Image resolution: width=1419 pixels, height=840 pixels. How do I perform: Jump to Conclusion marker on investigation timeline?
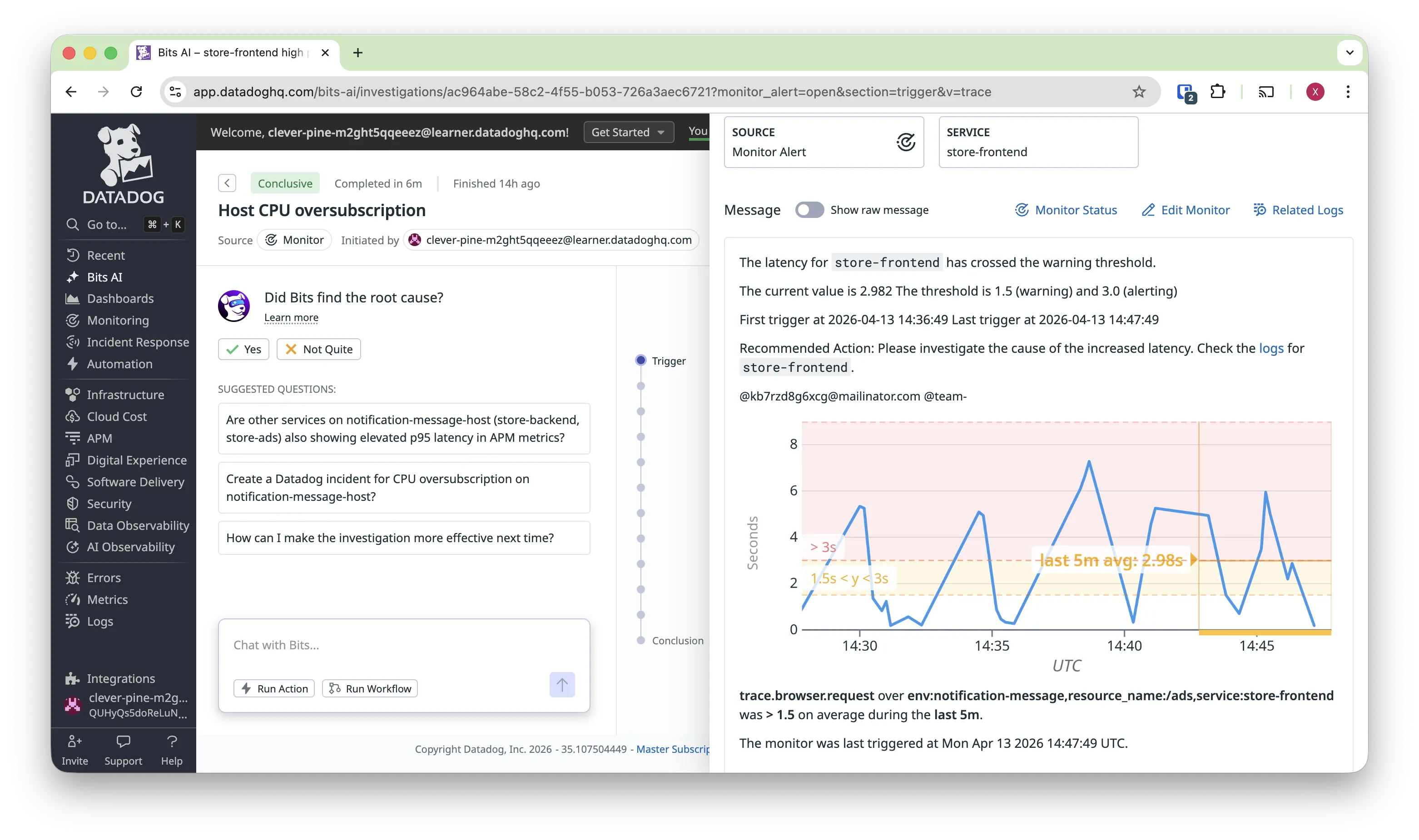[x=641, y=640]
